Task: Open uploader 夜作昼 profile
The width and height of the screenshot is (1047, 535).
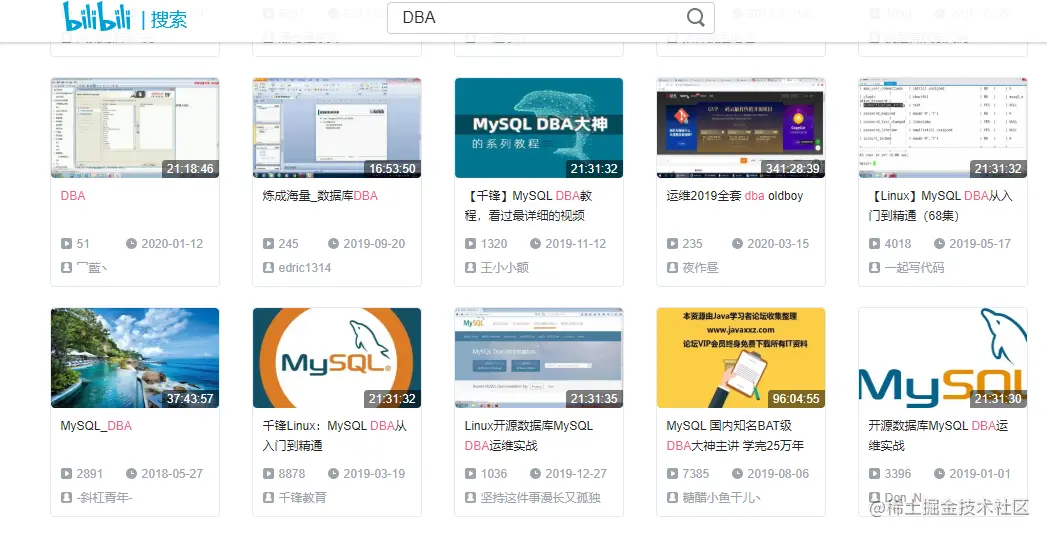Action: pyautogui.click(x=700, y=267)
